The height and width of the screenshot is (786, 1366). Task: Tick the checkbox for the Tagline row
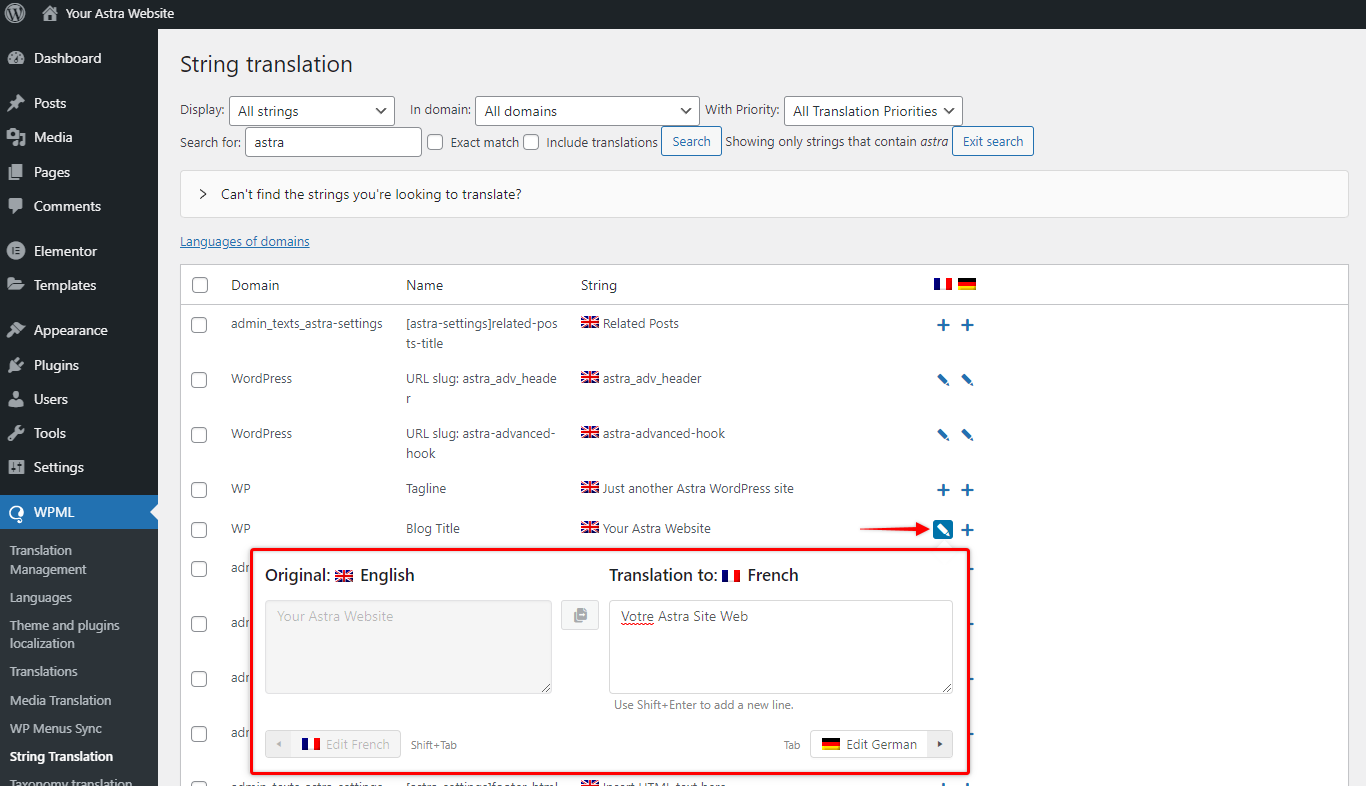click(199, 490)
